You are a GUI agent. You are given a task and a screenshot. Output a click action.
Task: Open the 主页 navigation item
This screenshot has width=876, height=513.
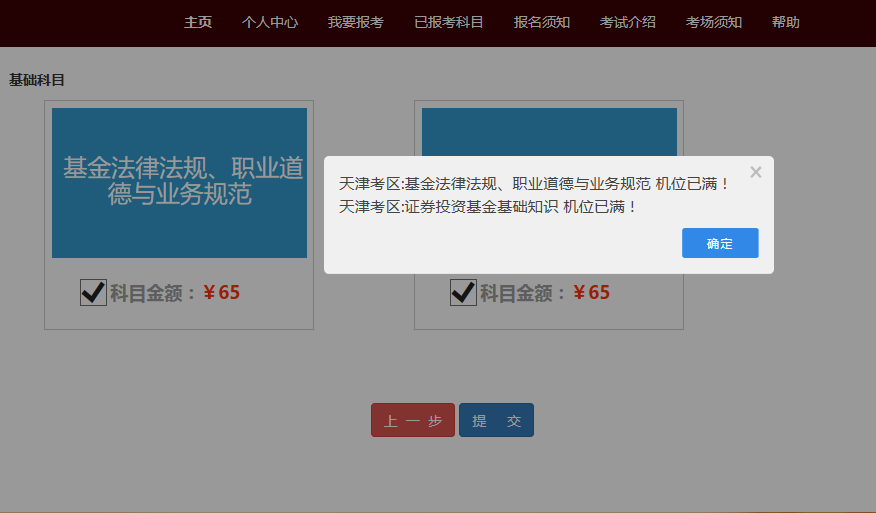coord(198,22)
